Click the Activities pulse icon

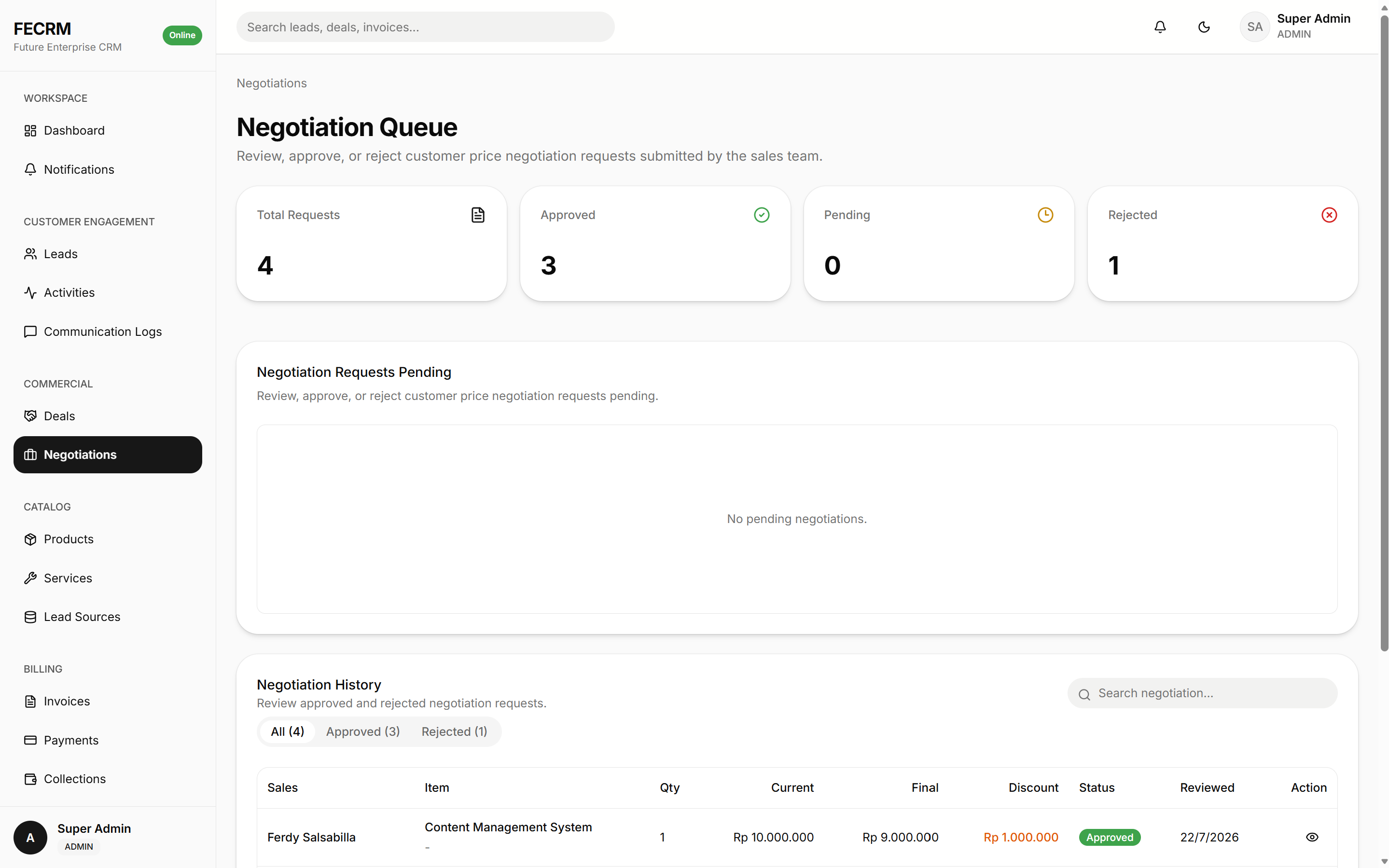click(30, 293)
